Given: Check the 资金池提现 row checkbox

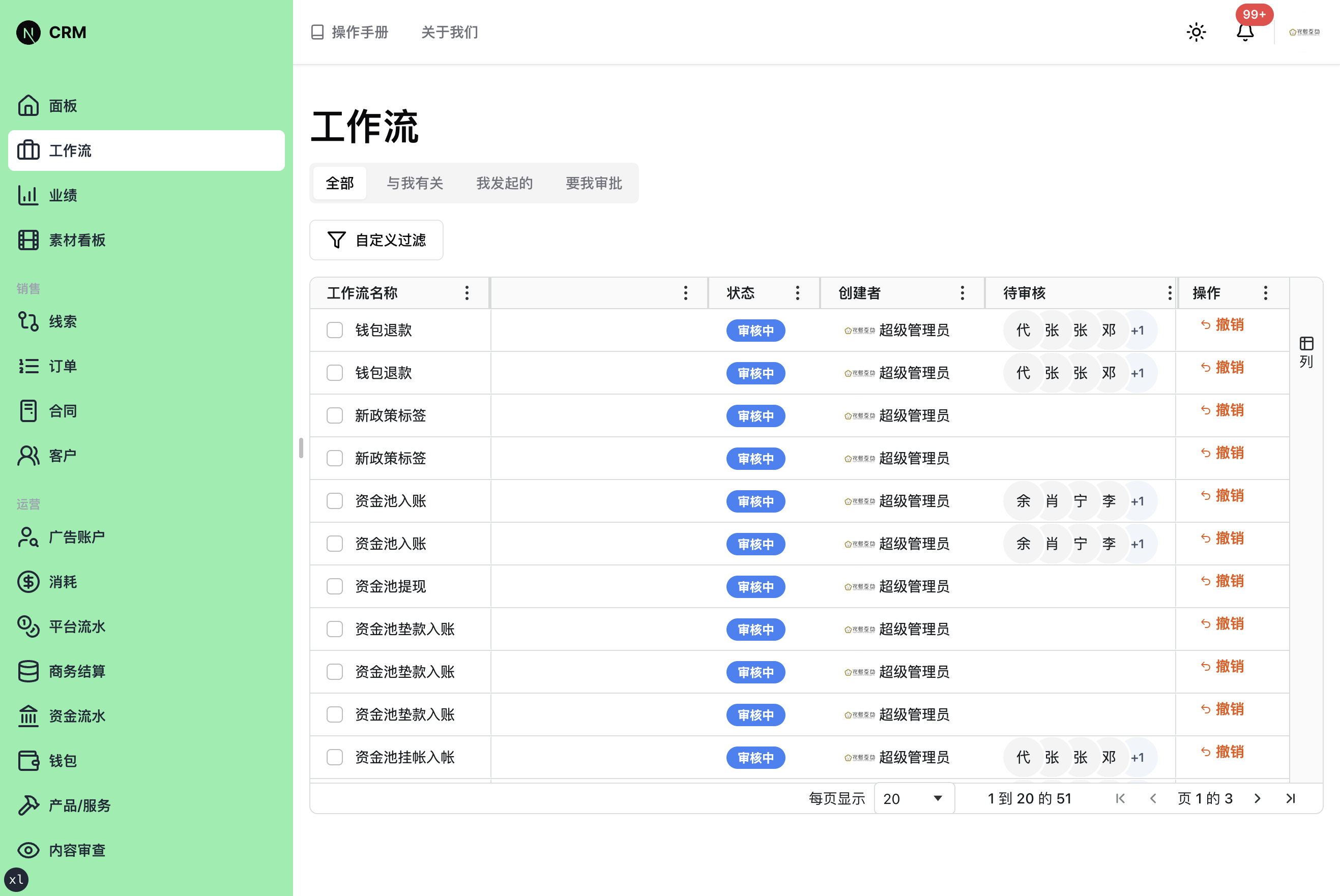Looking at the screenshot, I should (334, 586).
